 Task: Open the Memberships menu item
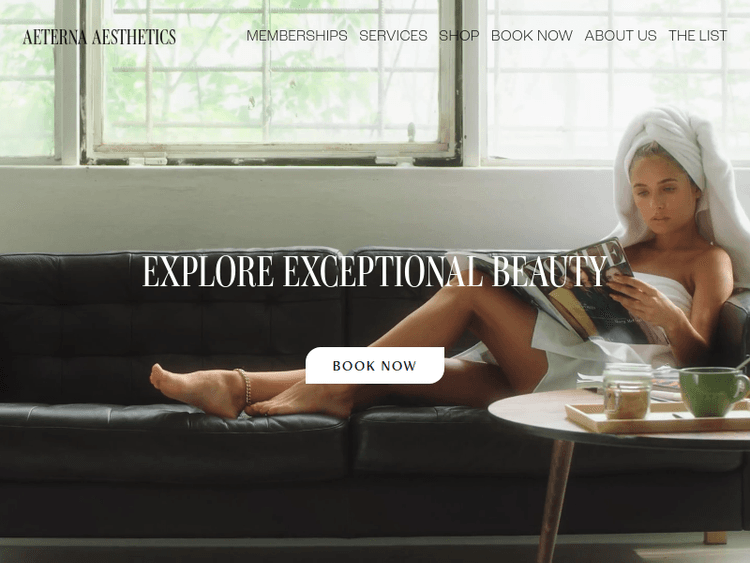pos(297,36)
